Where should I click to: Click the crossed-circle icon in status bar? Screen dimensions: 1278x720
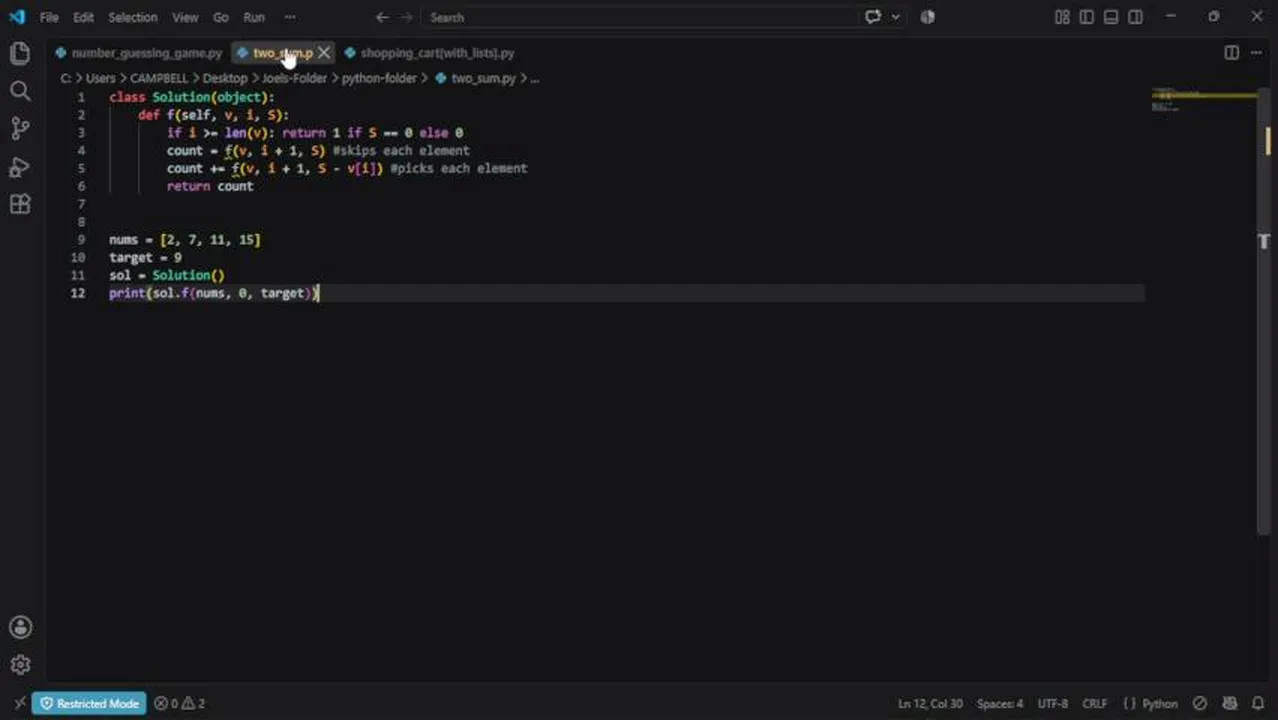pos(1200,703)
